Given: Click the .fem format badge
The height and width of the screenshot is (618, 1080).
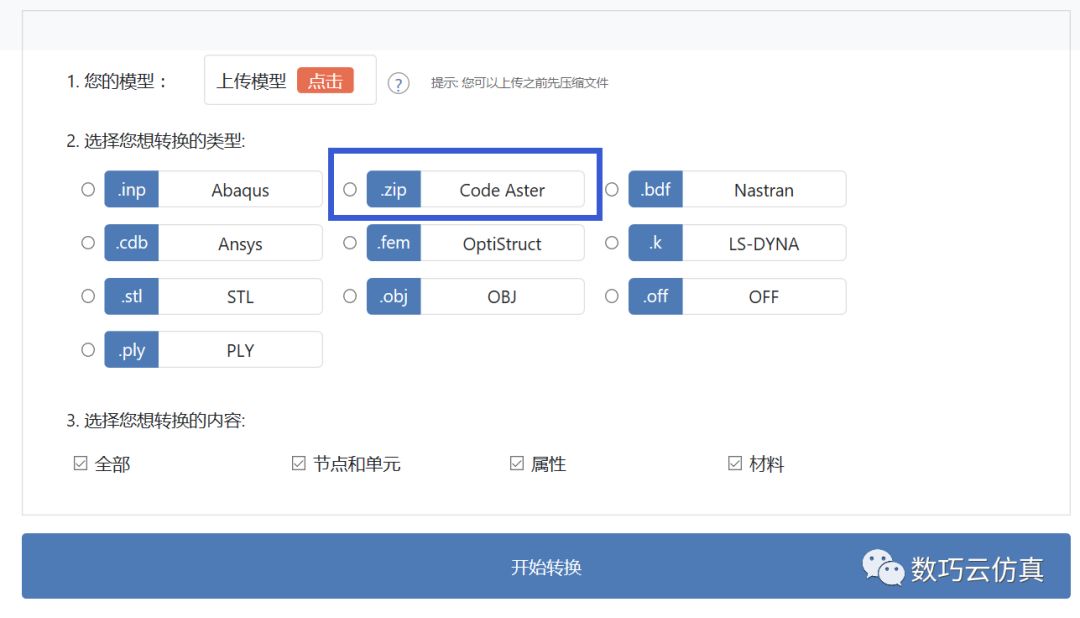Looking at the screenshot, I should 393,243.
